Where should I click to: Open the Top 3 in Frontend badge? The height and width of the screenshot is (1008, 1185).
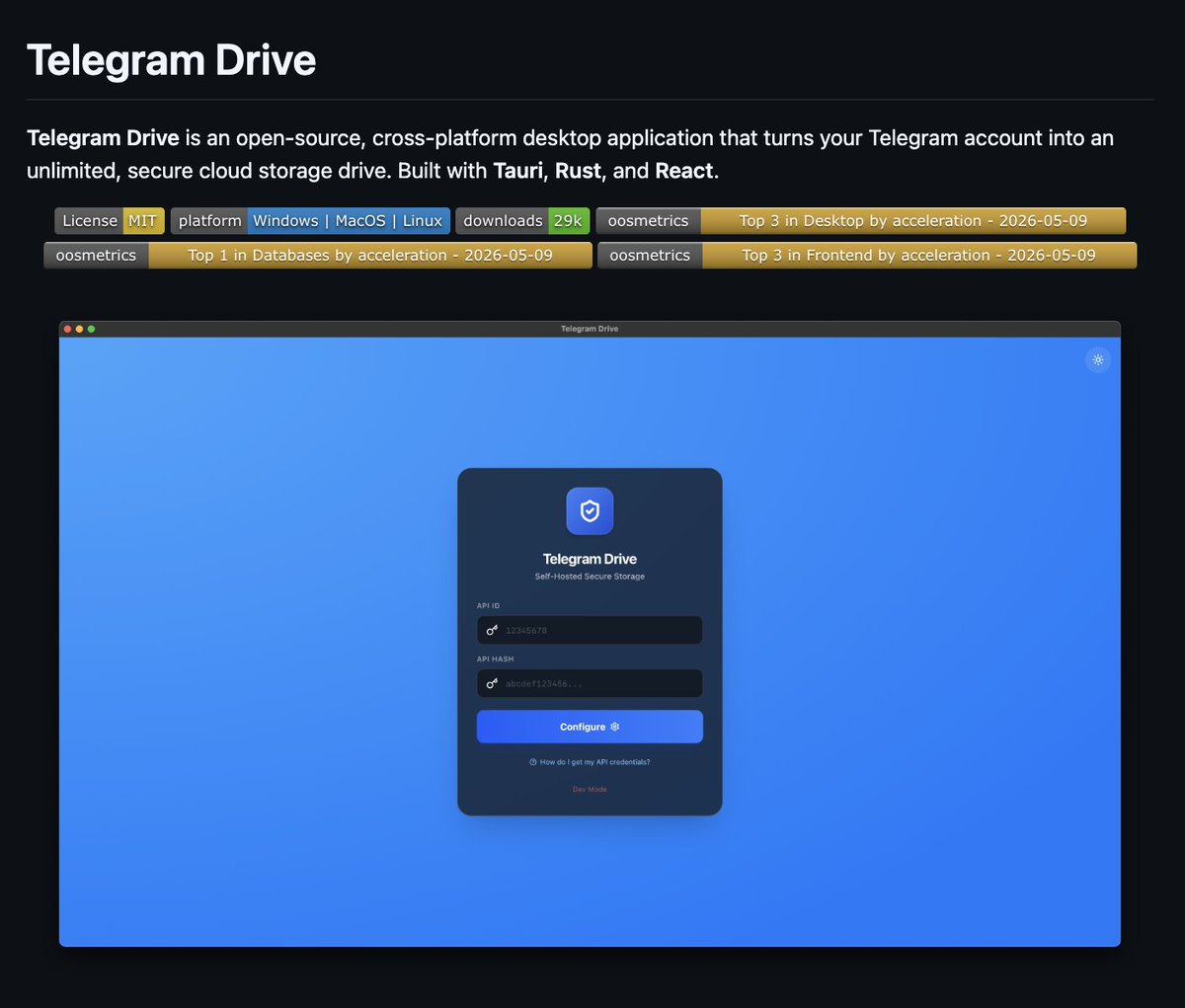click(x=867, y=255)
